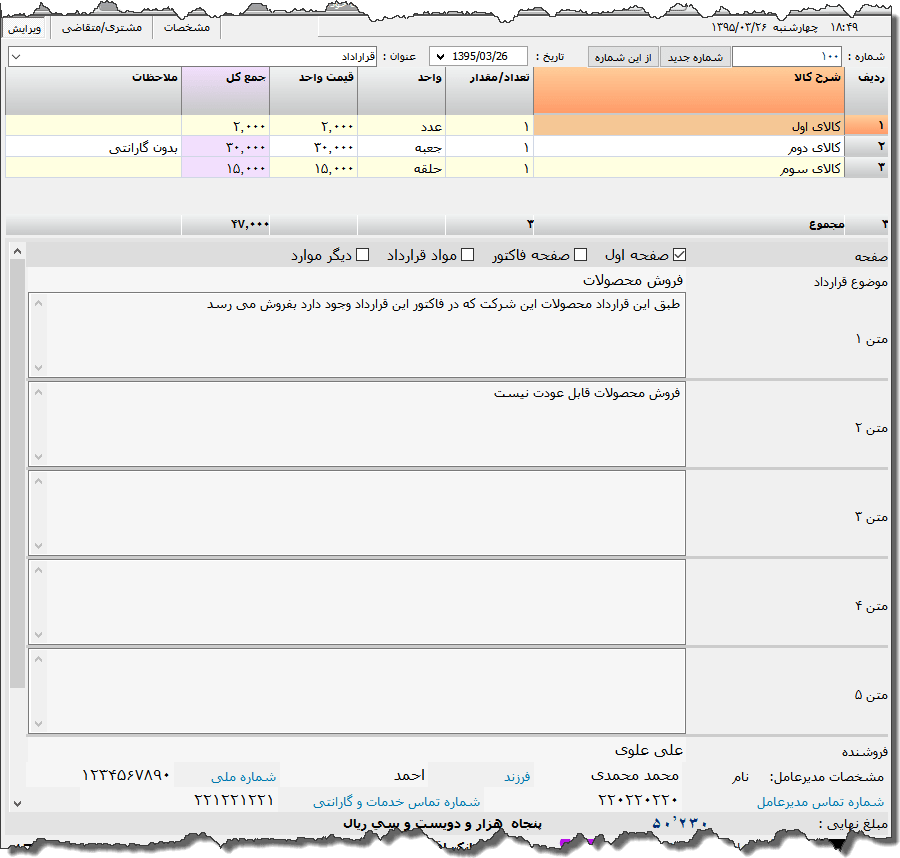Click the شماره جدید button
Image resolution: width=900 pixels, height=858 pixels.
[x=696, y=56]
